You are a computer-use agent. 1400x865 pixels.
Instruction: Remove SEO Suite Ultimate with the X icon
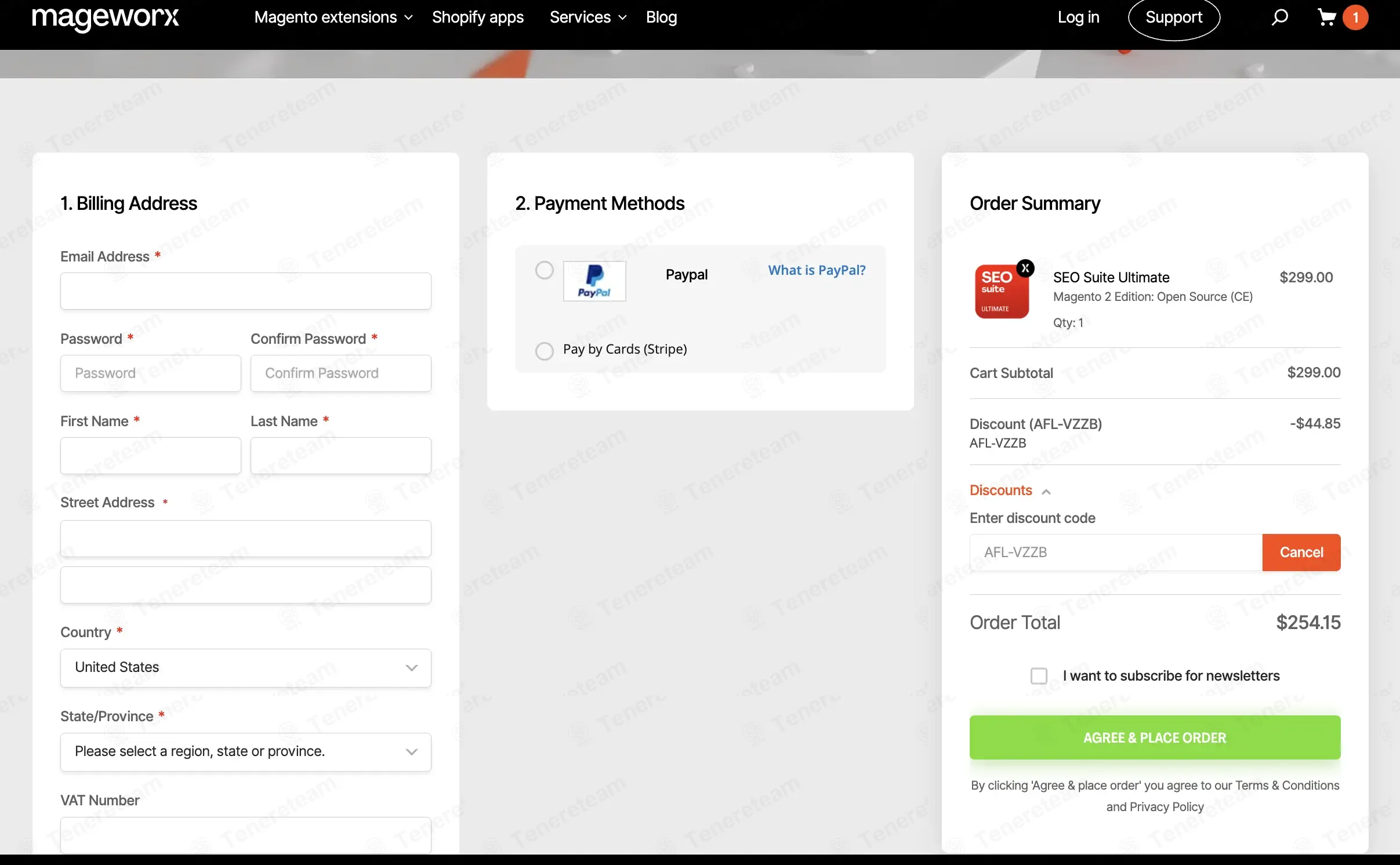pyautogui.click(x=1025, y=268)
